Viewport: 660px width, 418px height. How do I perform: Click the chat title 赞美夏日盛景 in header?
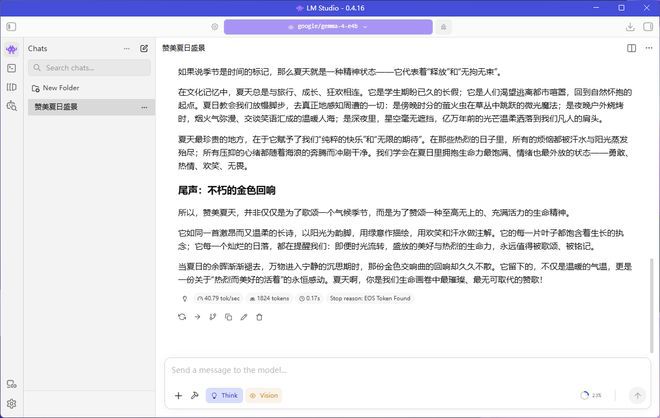[x=184, y=48]
